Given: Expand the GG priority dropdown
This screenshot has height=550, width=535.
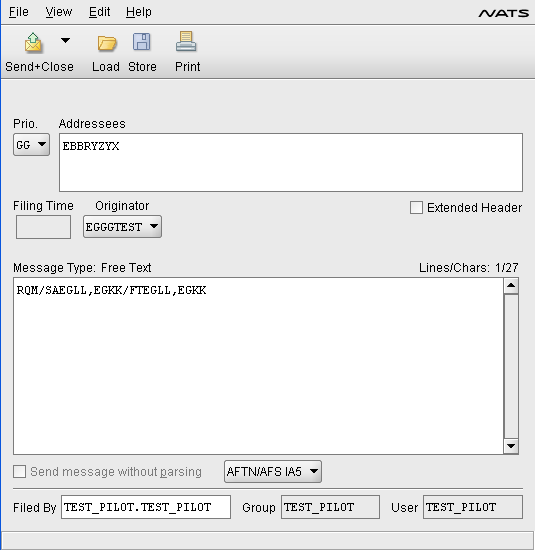Looking at the screenshot, I should (x=32, y=145).
